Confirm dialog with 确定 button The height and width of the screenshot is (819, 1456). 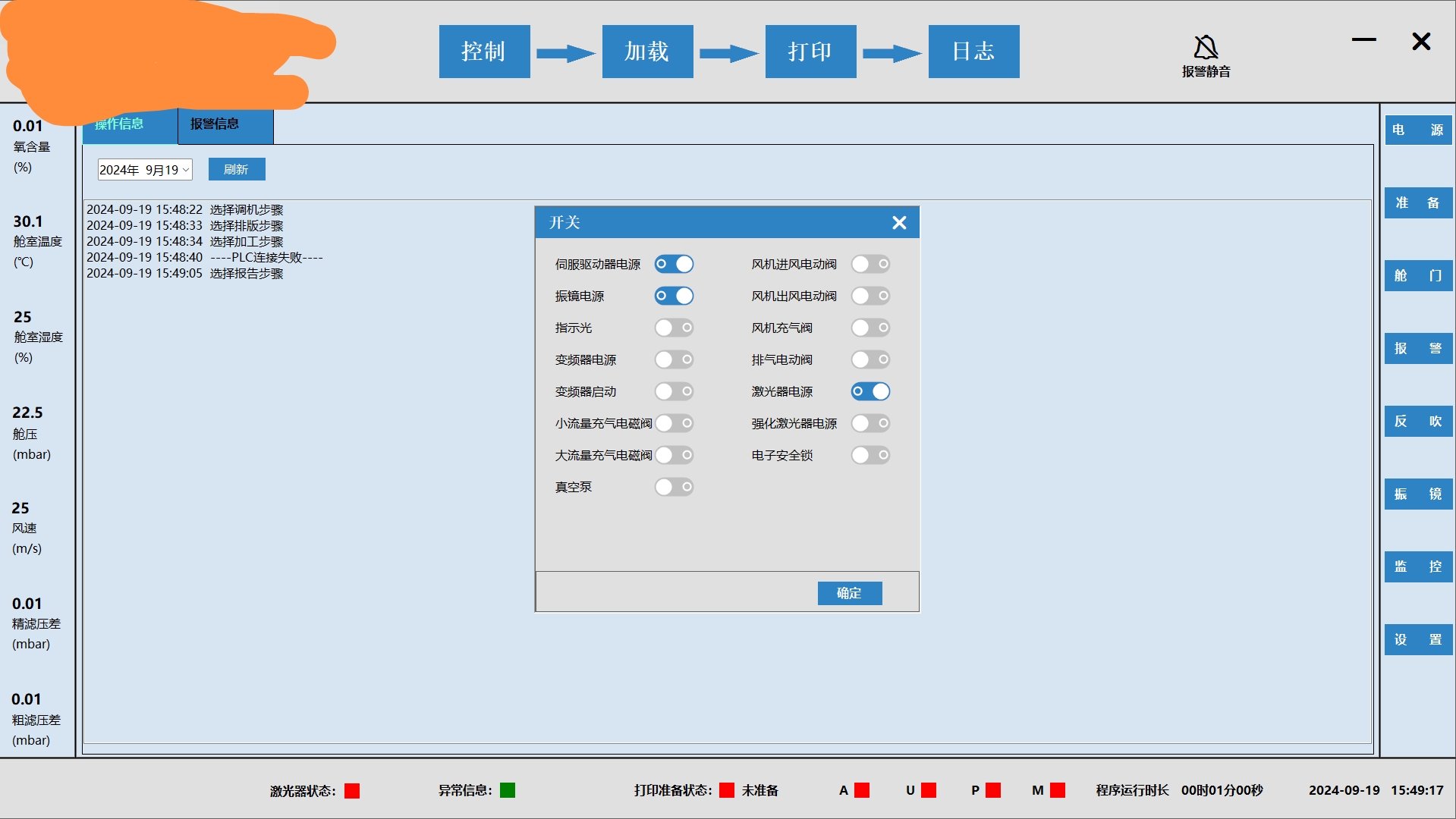point(850,593)
